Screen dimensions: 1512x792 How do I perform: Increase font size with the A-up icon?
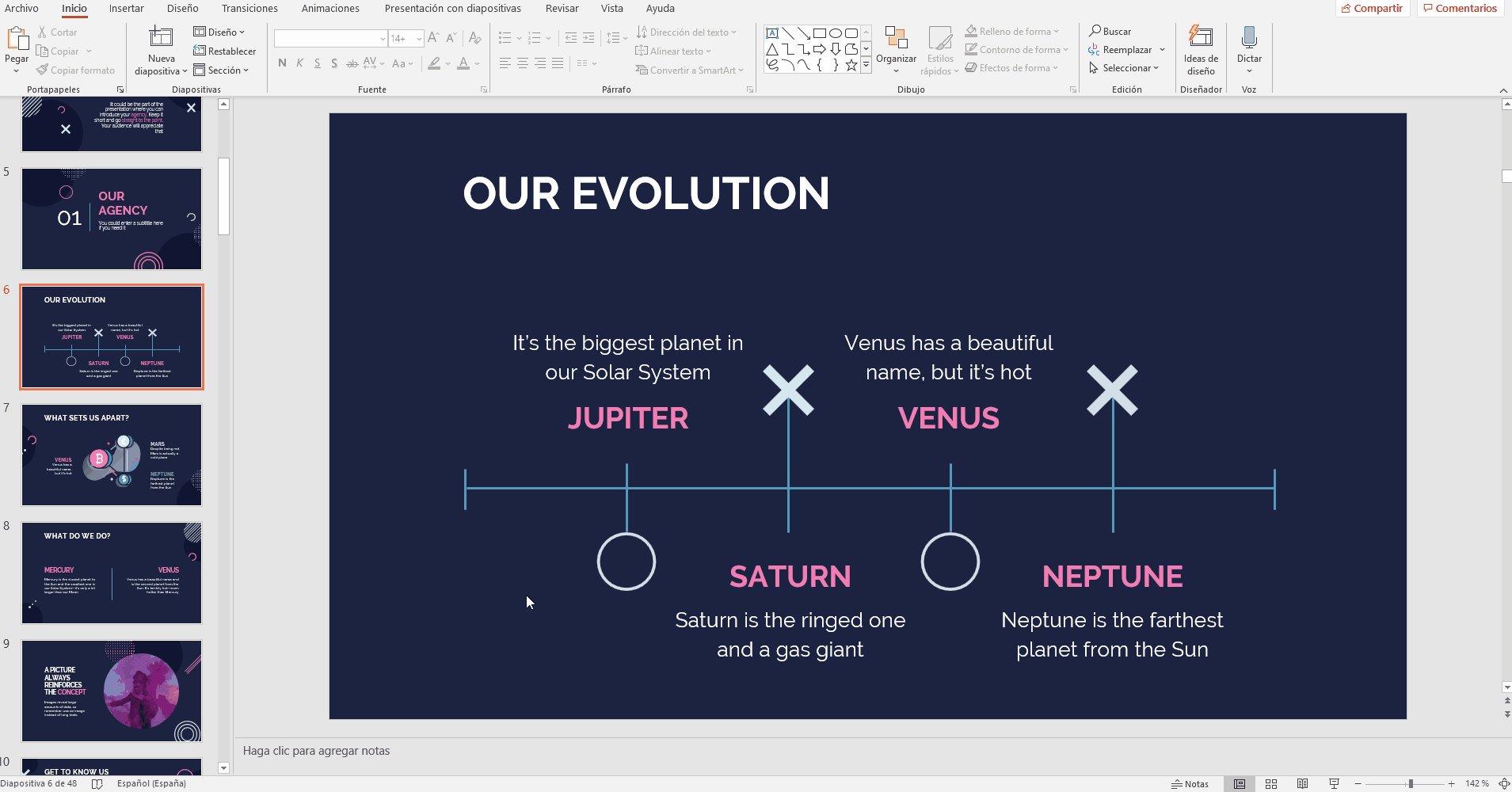[433, 38]
